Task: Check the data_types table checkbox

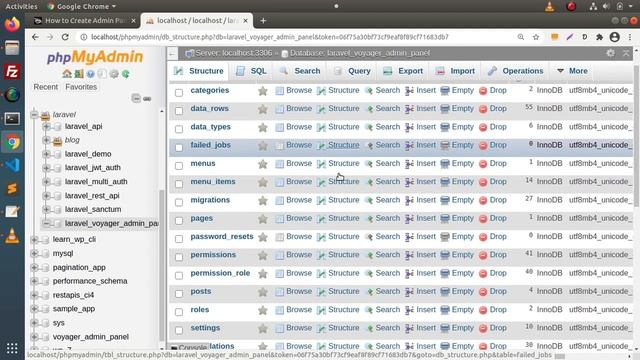Action: (179, 129)
